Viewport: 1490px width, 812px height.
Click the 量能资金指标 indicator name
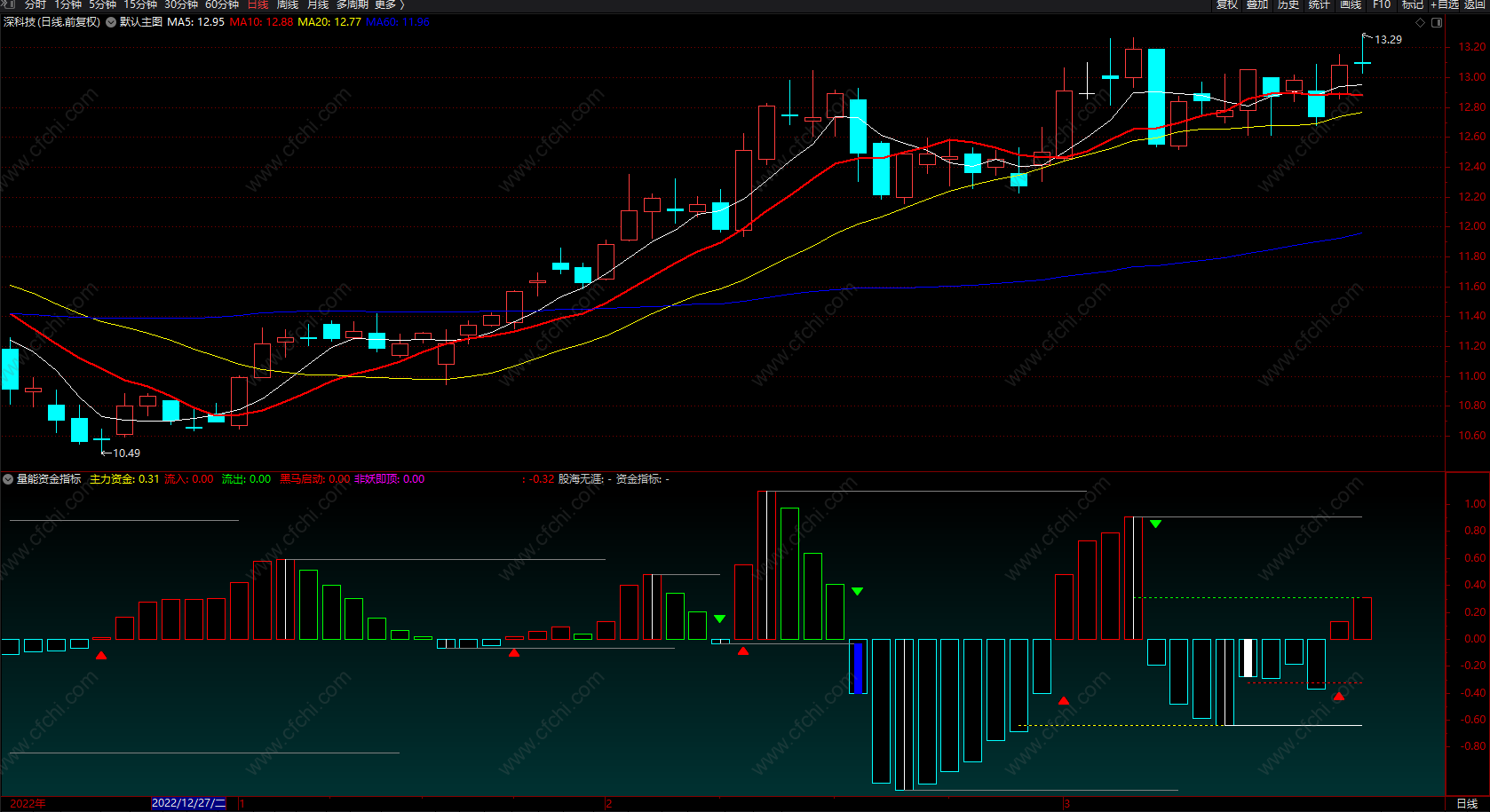[49, 479]
